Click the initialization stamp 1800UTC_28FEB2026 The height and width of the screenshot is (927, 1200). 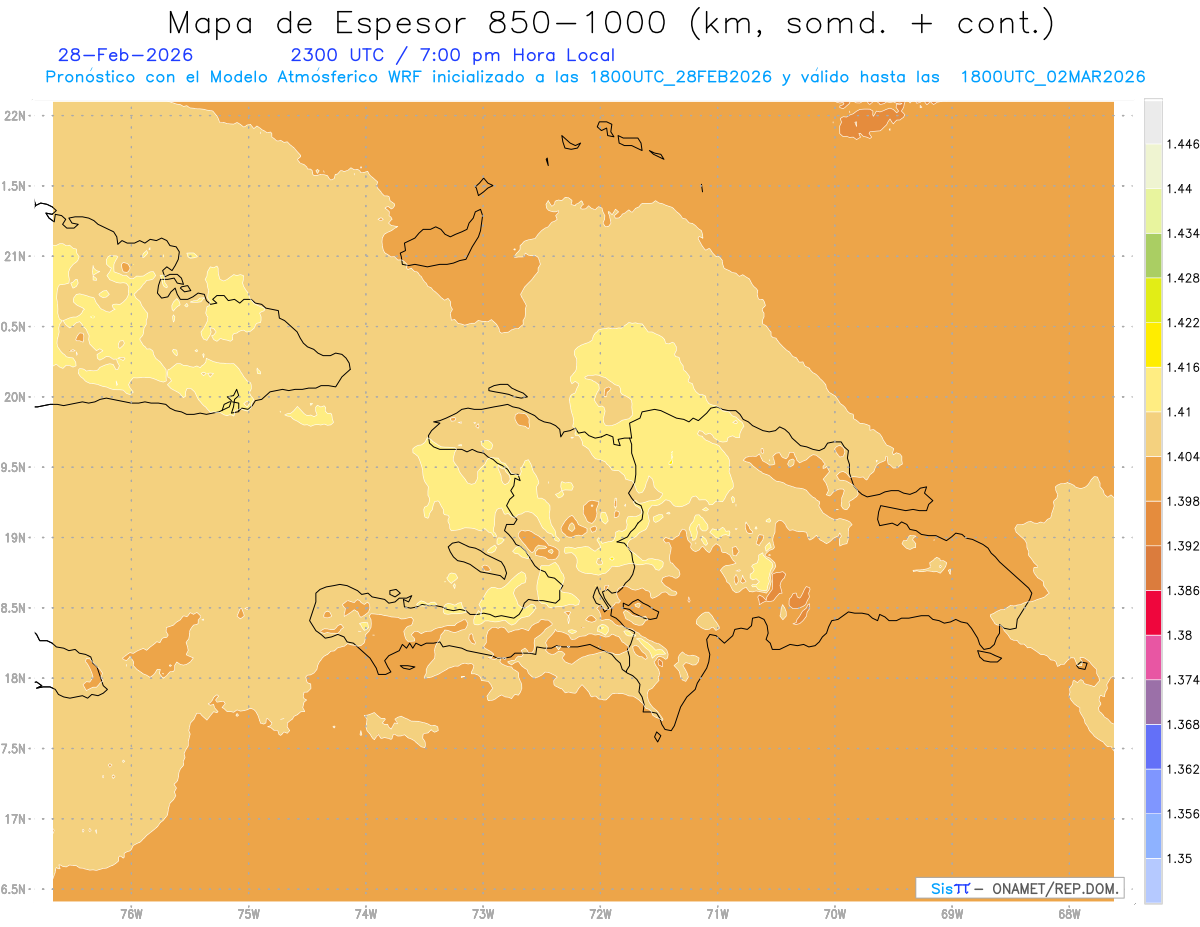(x=680, y=77)
